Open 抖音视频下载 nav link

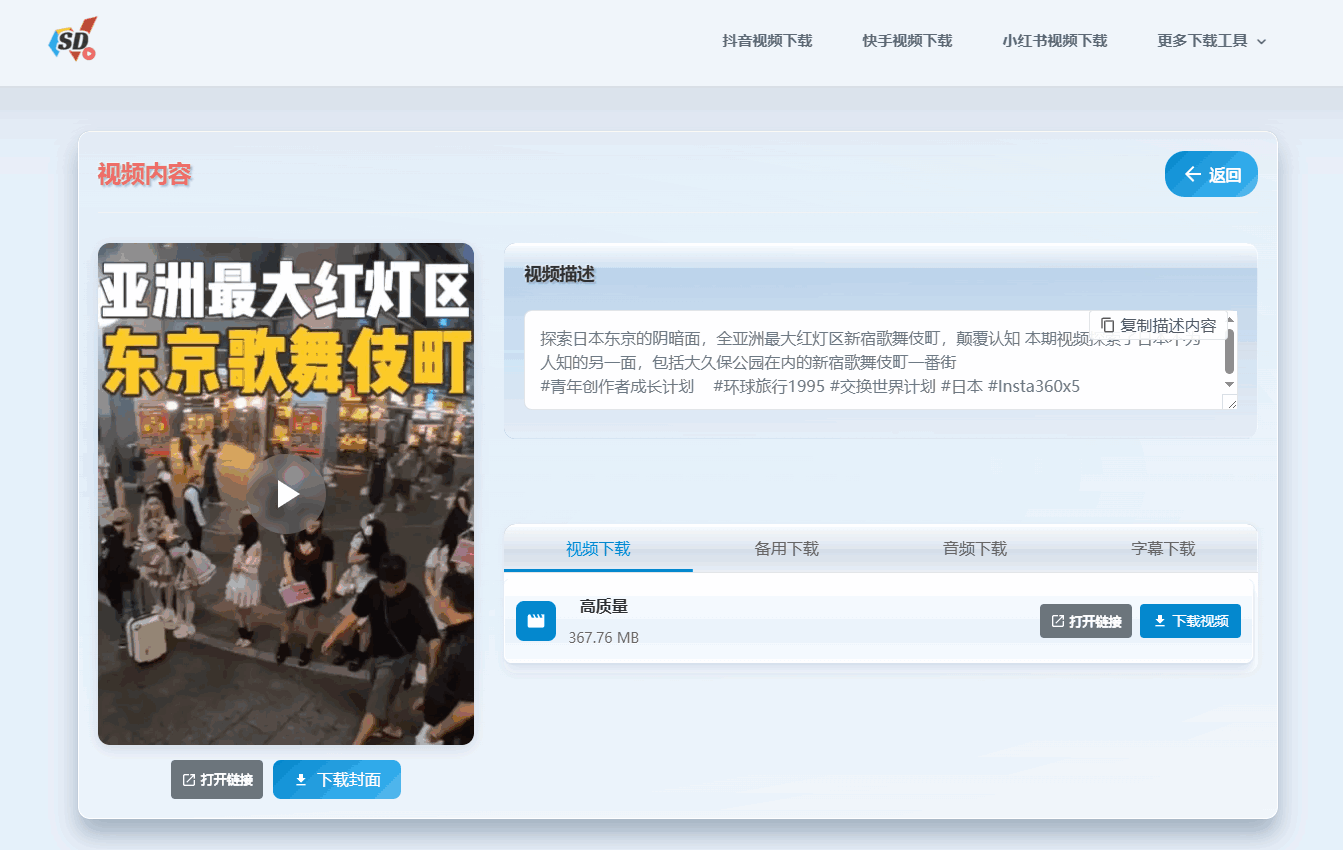click(767, 41)
